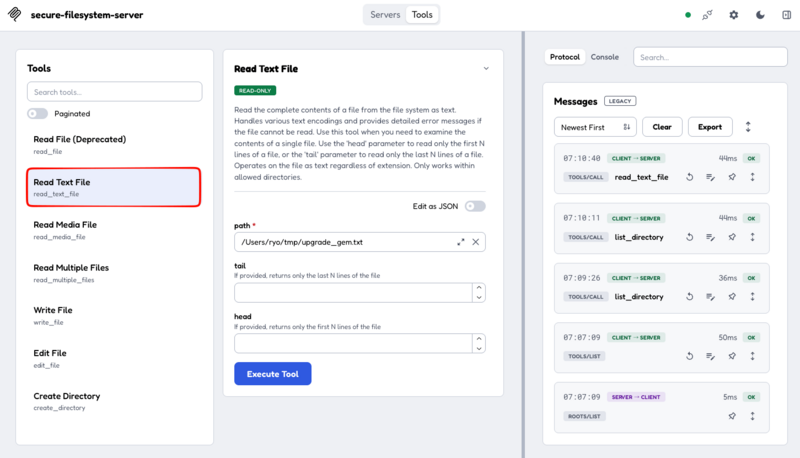Replay the 07:09:26 list_directory message
Screen dimensions: 800x458
[690, 296]
